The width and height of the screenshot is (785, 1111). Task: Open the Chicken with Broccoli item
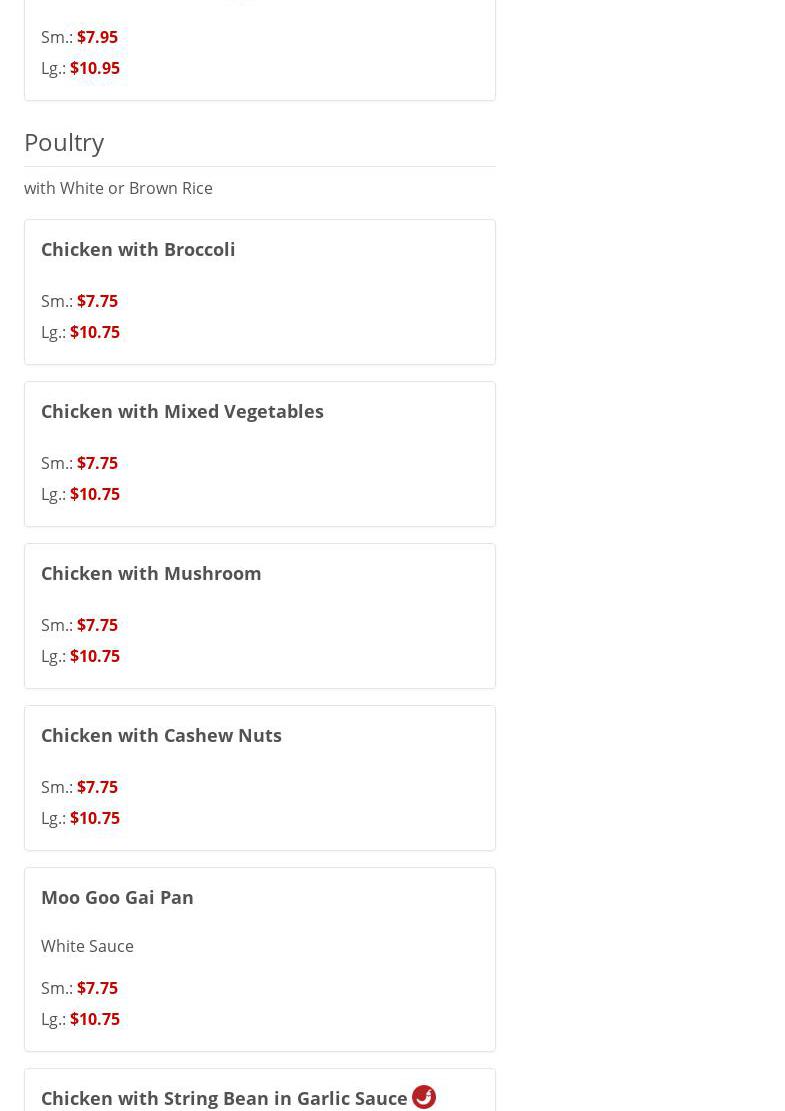[138, 249]
